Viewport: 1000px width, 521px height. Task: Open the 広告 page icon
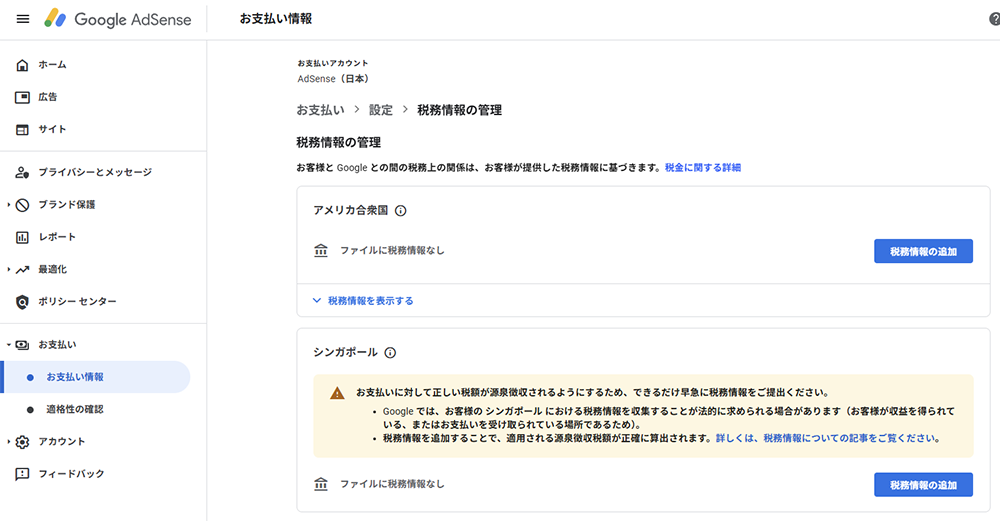pyautogui.click(x=22, y=97)
